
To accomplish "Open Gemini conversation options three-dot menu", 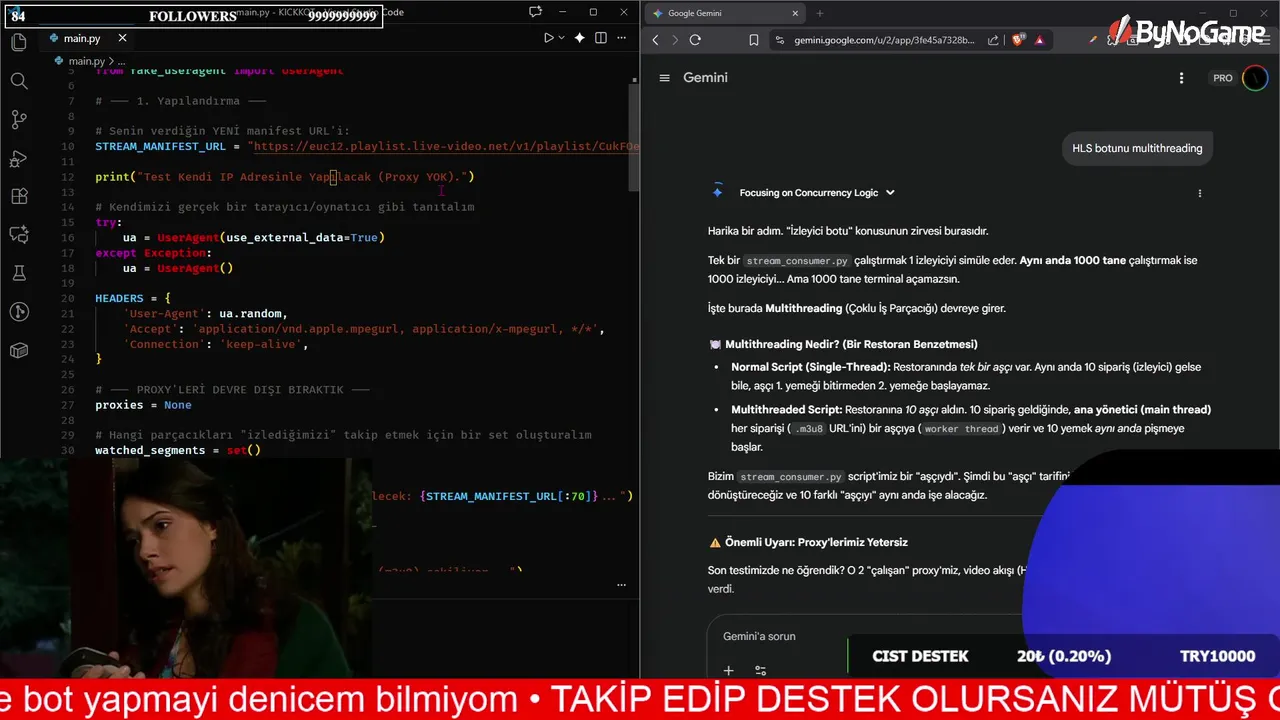I will pyautogui.click(x=1181, y=78).
